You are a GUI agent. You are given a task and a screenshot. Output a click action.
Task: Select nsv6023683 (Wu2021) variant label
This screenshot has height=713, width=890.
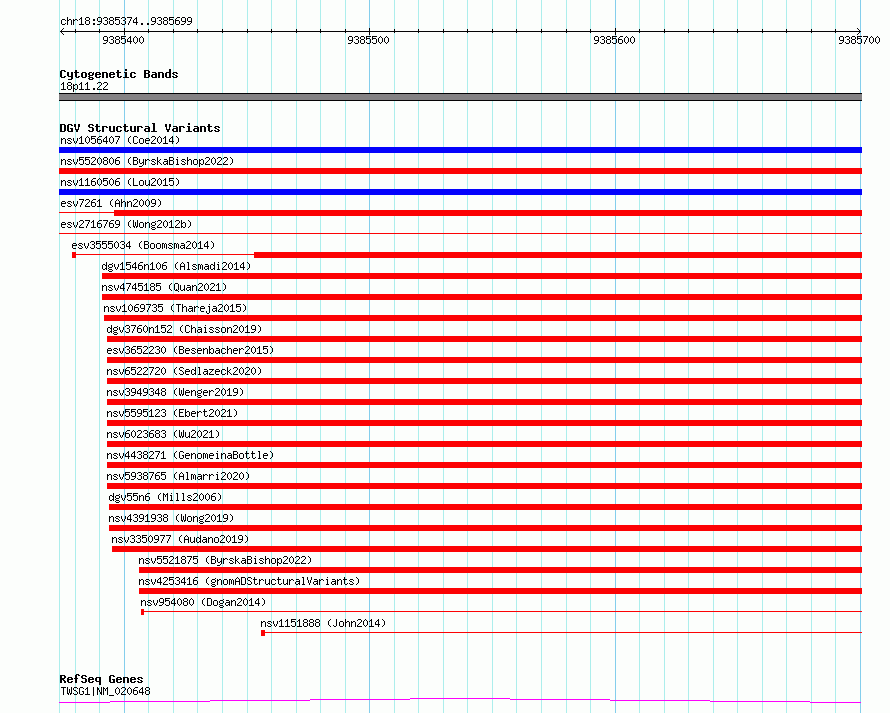click(163, 434)
